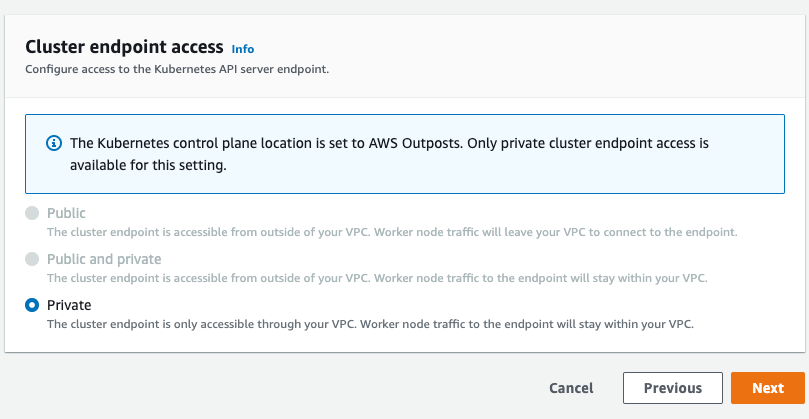
Task: Click the Private option description text
Action: tap(370, 325)
